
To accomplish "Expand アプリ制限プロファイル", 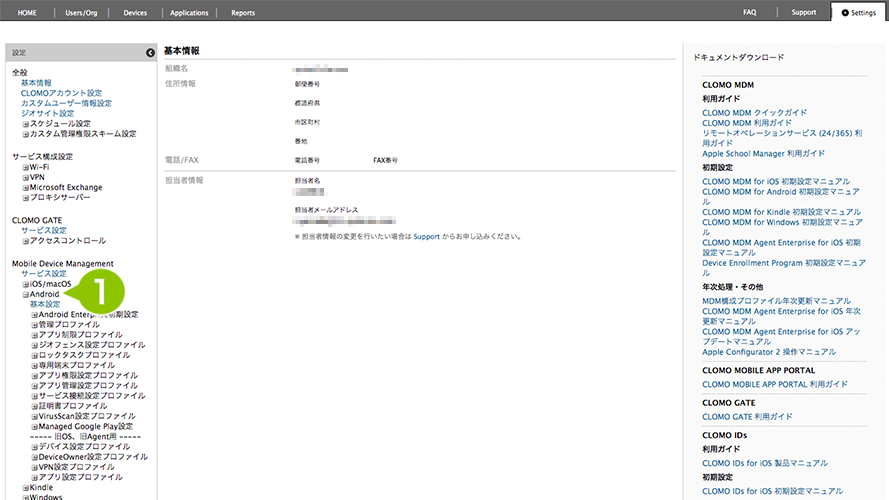I will pyautogui.click(x=35, y=335).
